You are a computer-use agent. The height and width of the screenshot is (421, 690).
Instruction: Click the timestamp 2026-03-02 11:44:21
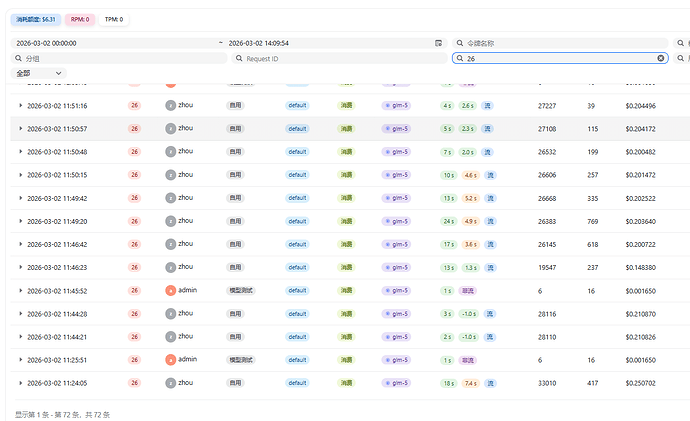[57, 337]
